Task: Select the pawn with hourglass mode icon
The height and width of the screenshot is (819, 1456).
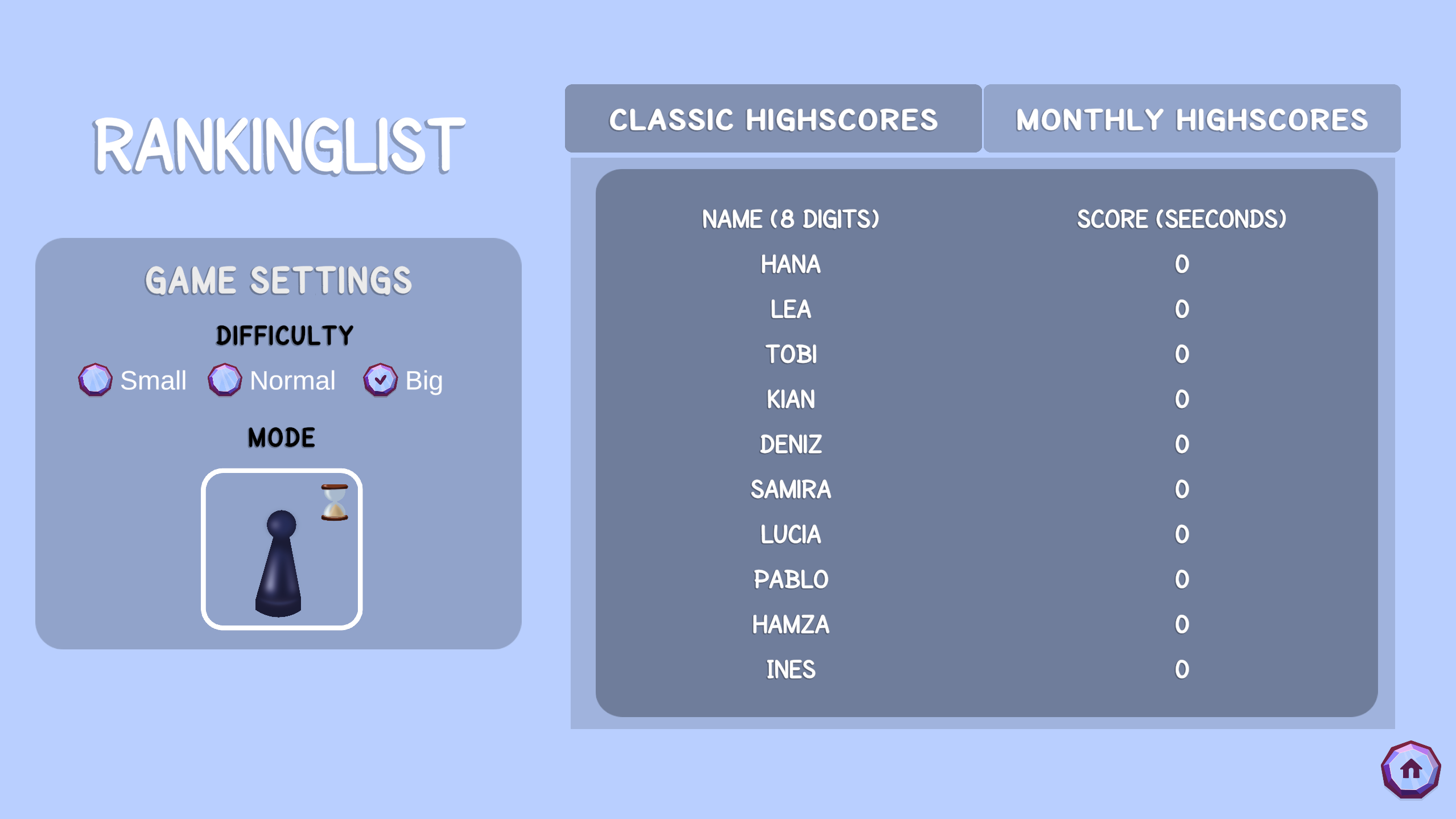Action: (x=282, y=549)
